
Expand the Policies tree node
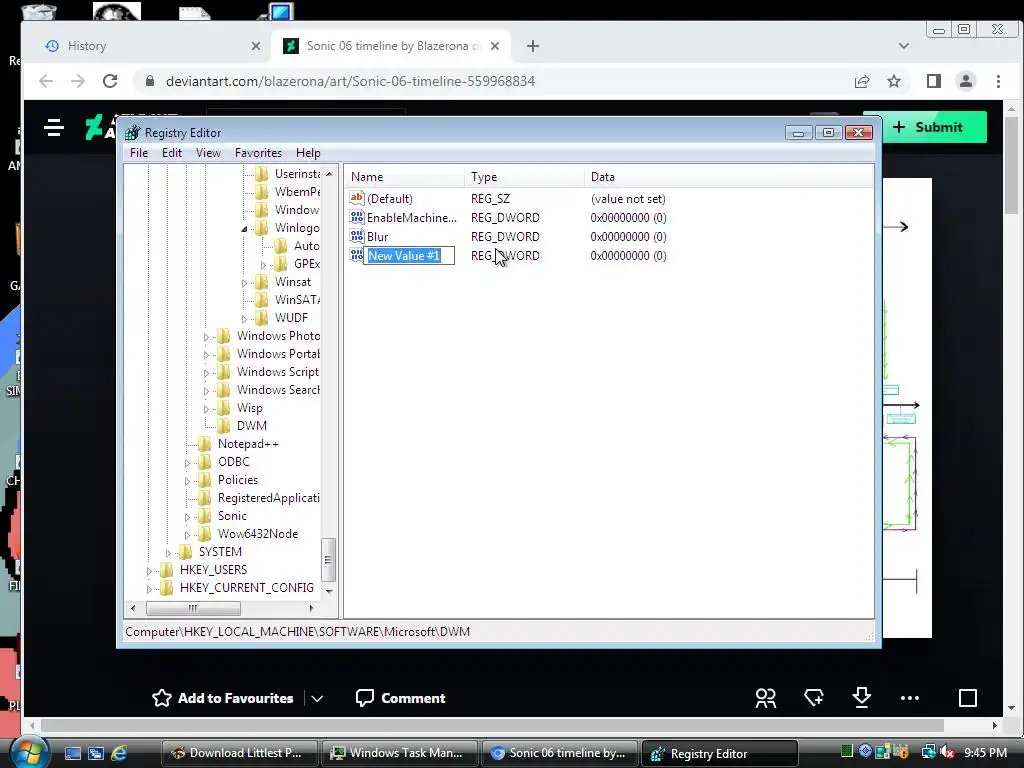187,481
